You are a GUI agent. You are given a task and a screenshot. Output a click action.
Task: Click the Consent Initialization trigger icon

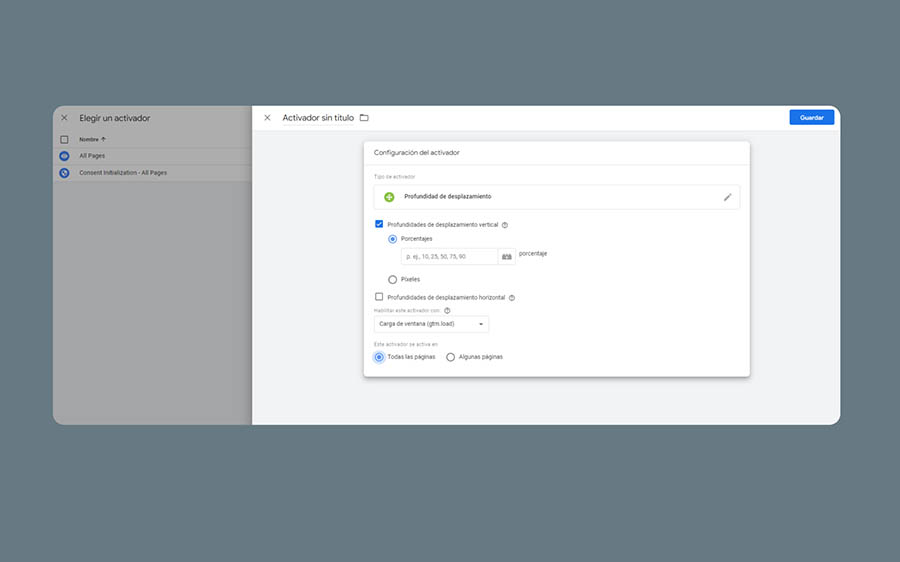click(x=64, y=173)
